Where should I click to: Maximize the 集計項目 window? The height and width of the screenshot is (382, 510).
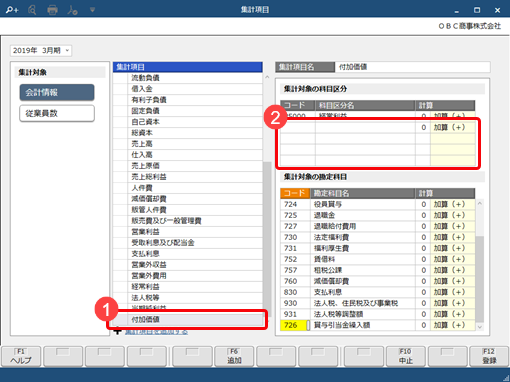pos(477,10)
